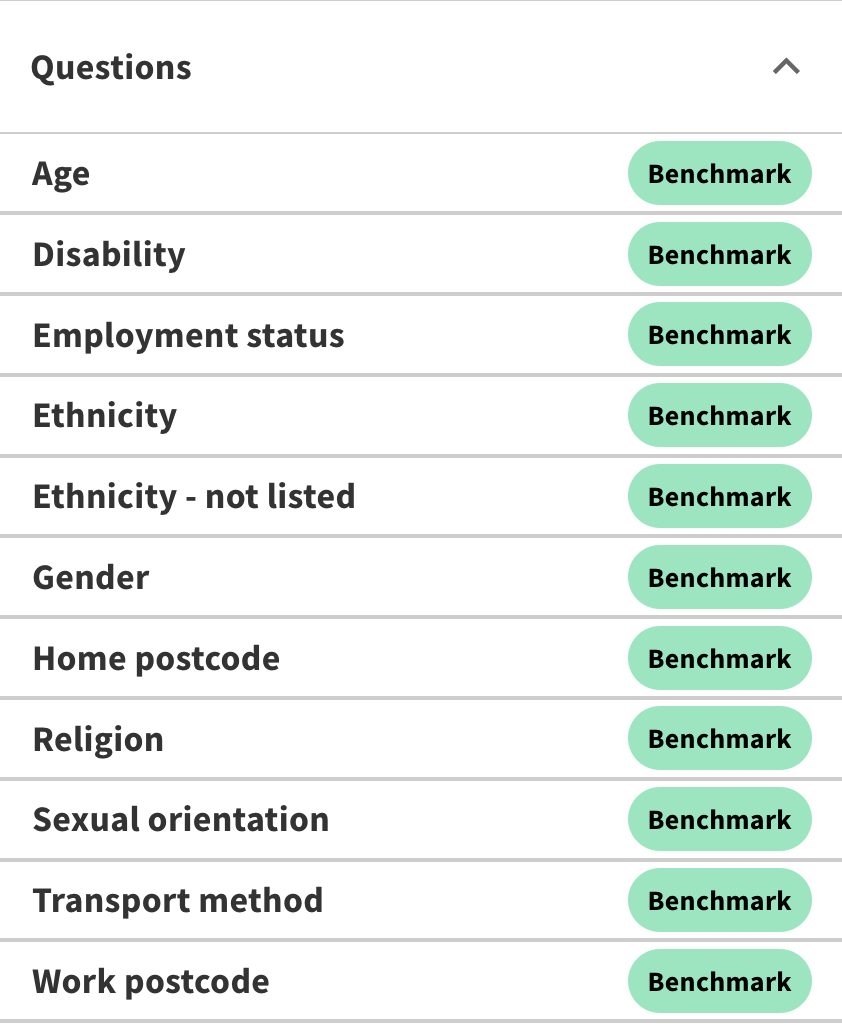Collapse the Questions section chevron
842x1030 pixels.
click(786, 68)
